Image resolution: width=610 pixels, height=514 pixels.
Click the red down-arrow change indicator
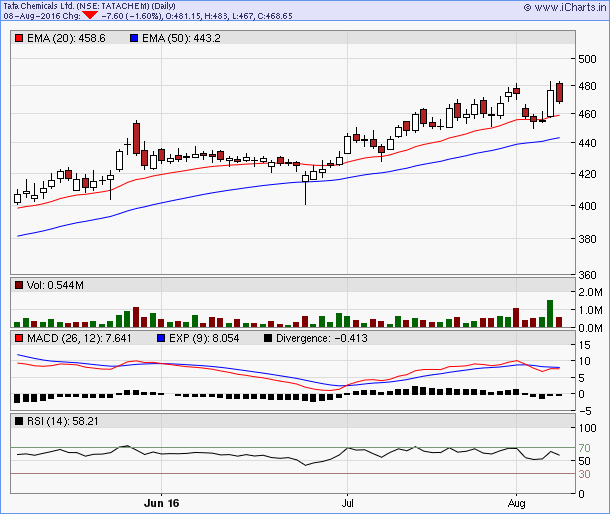[90, 15]
